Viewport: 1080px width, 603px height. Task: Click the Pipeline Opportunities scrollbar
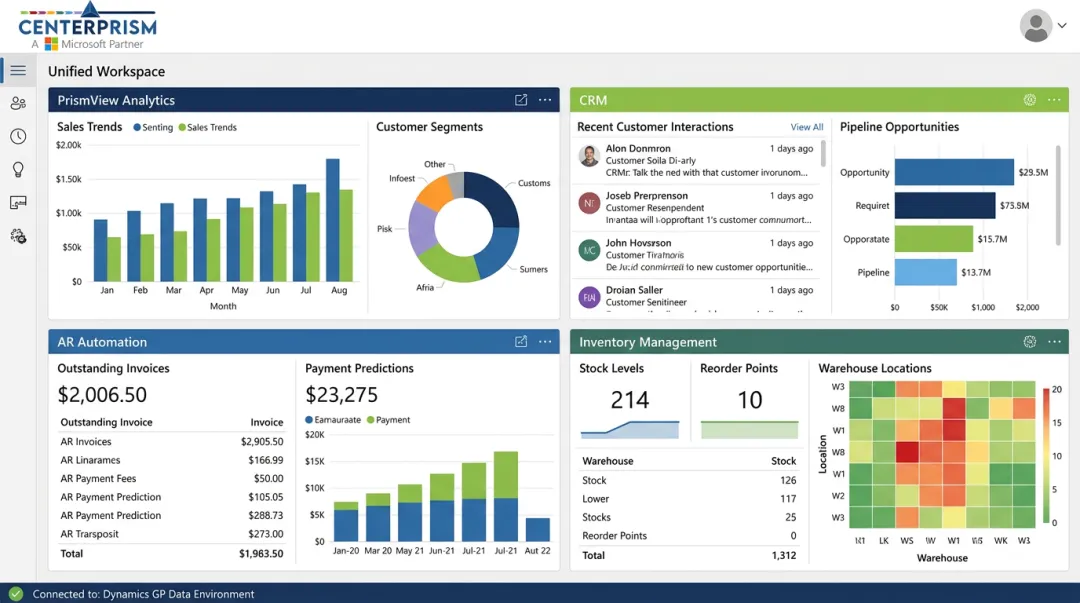(1058, 195)
